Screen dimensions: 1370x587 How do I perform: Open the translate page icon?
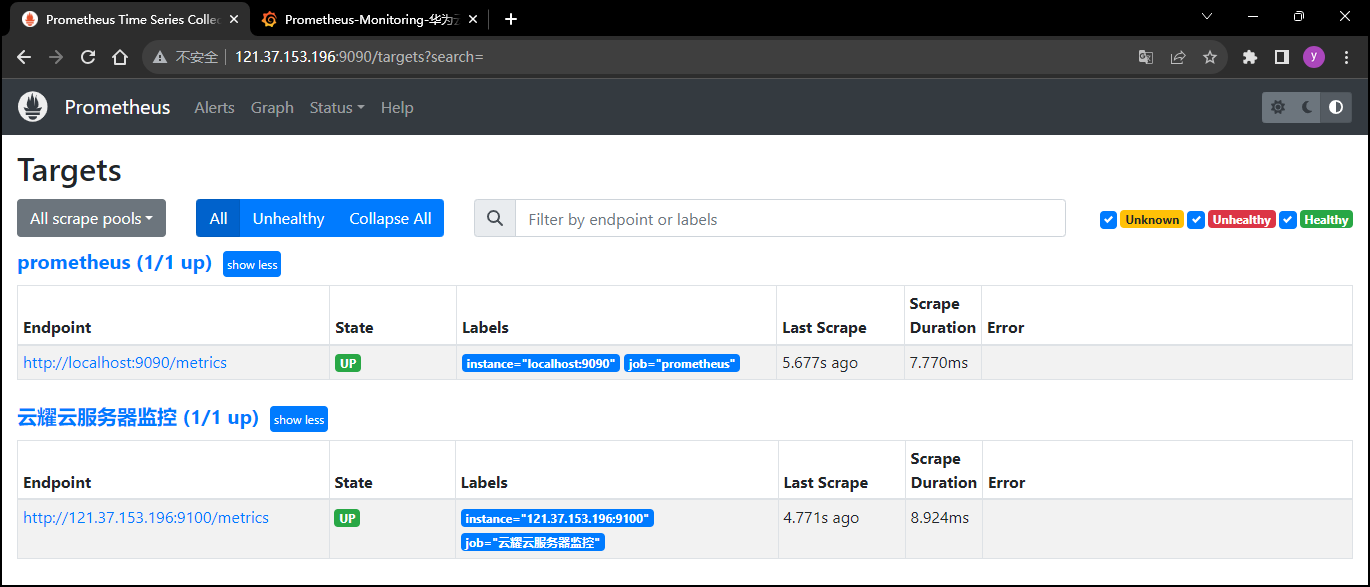(1146, 57)
